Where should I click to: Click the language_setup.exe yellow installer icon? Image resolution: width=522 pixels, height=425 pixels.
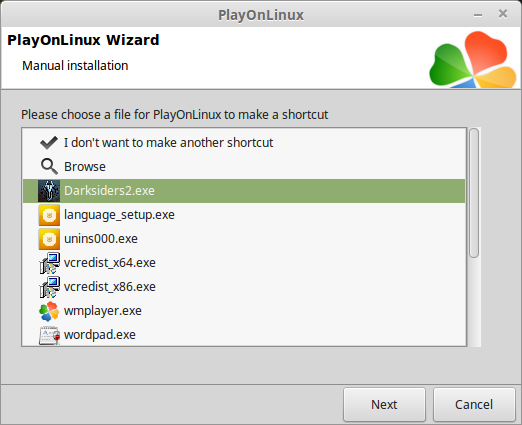pyautogui.click(x=49, y=215)
